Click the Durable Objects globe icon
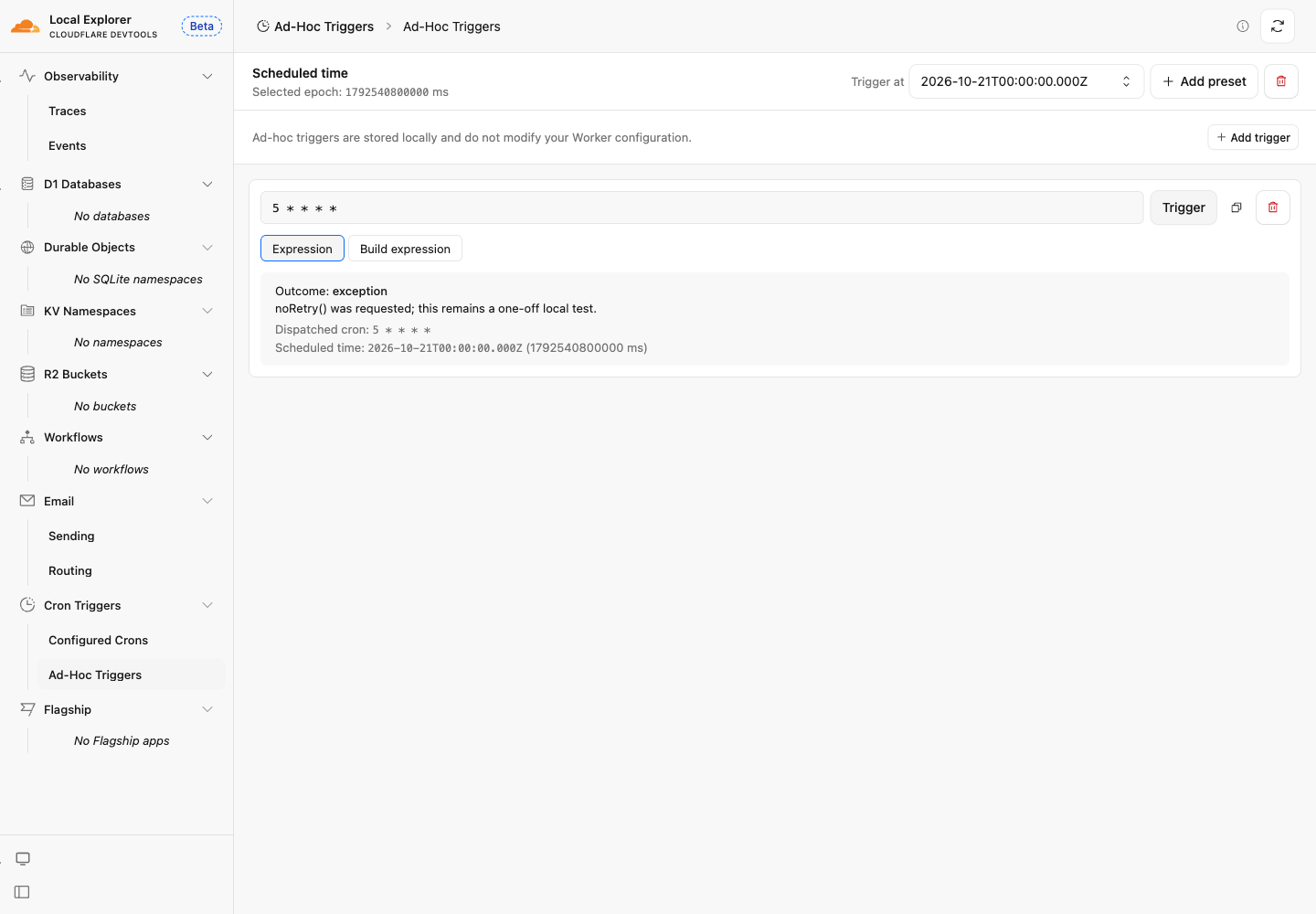The image size is (1316, 914). pos(27,247)
